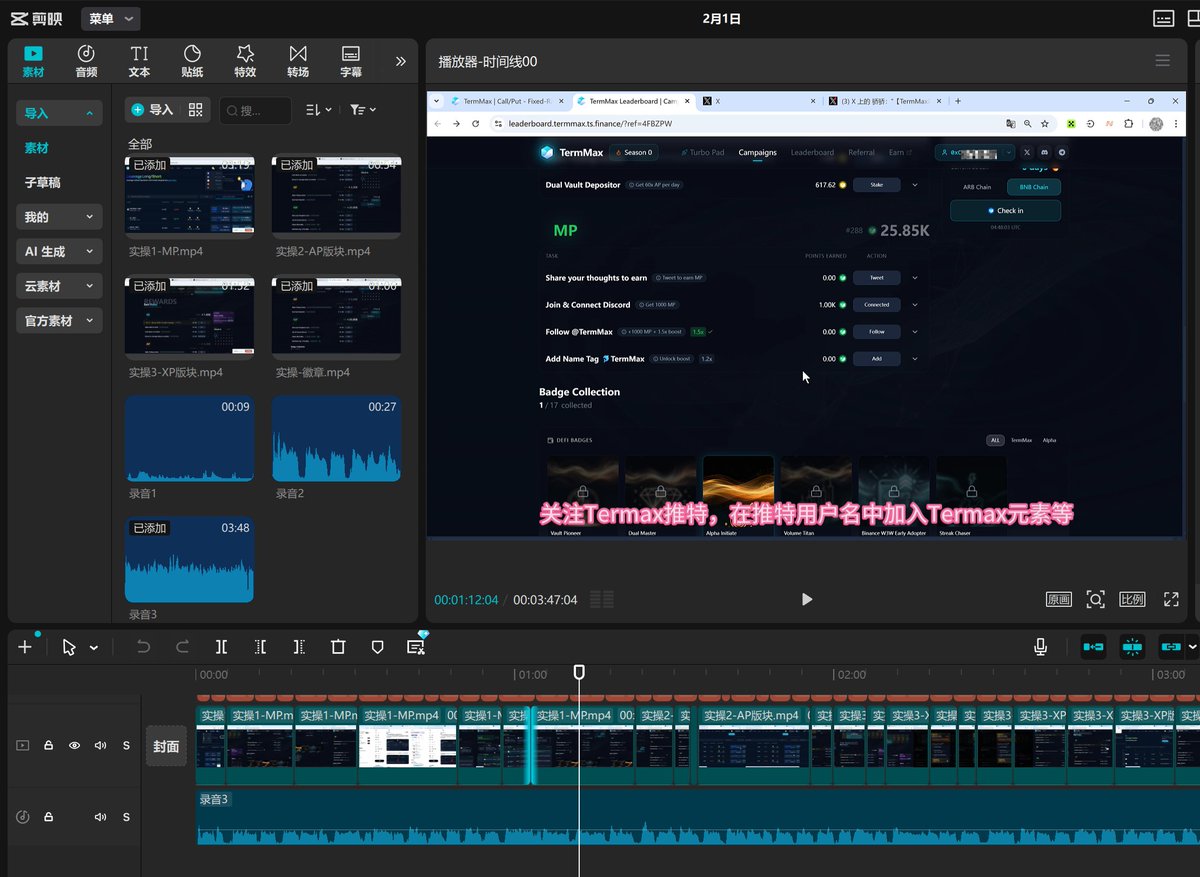Toggle video track visibility eye icon

click(x=74, y=745)
